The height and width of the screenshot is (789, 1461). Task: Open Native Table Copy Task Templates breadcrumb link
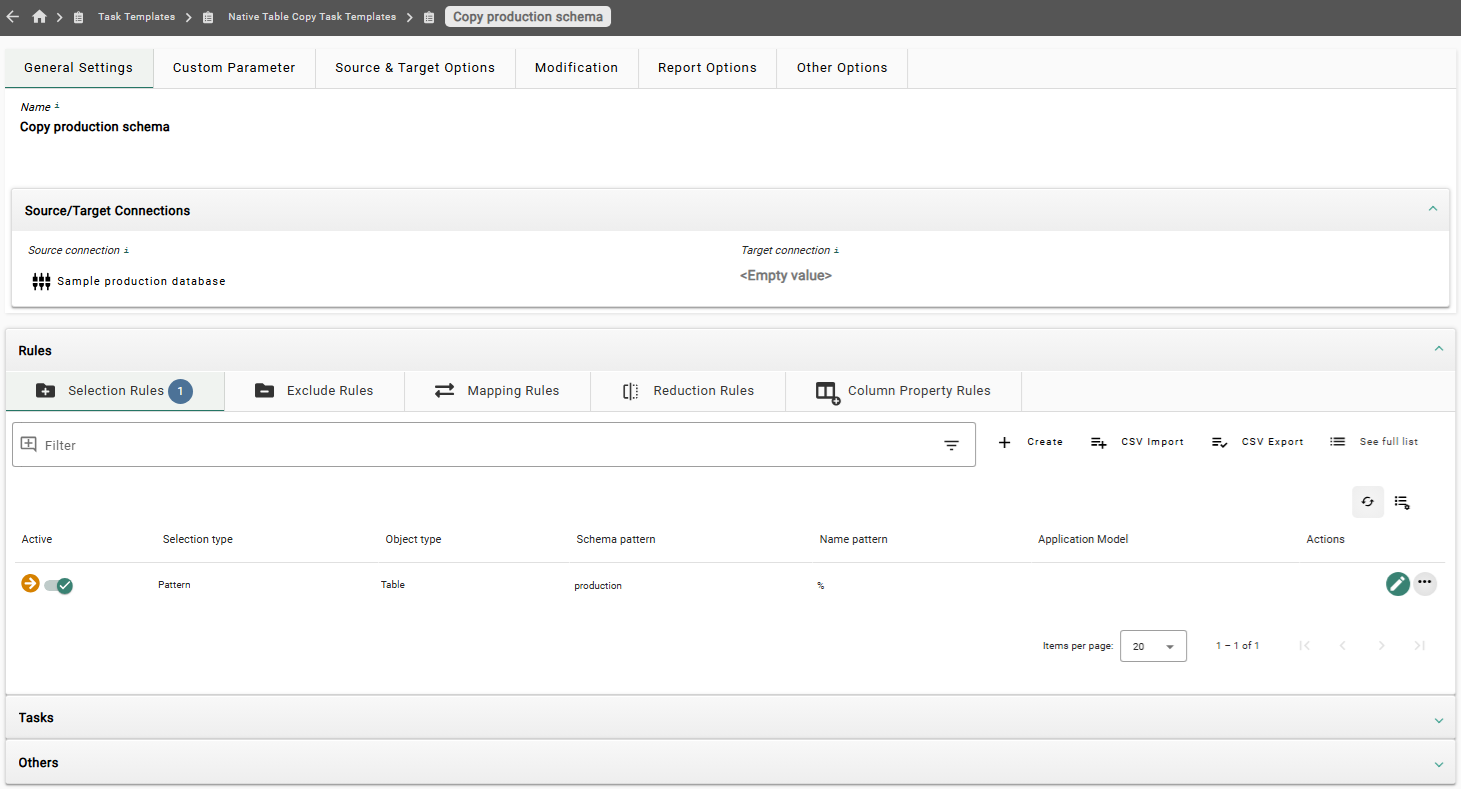coord(312,16)
